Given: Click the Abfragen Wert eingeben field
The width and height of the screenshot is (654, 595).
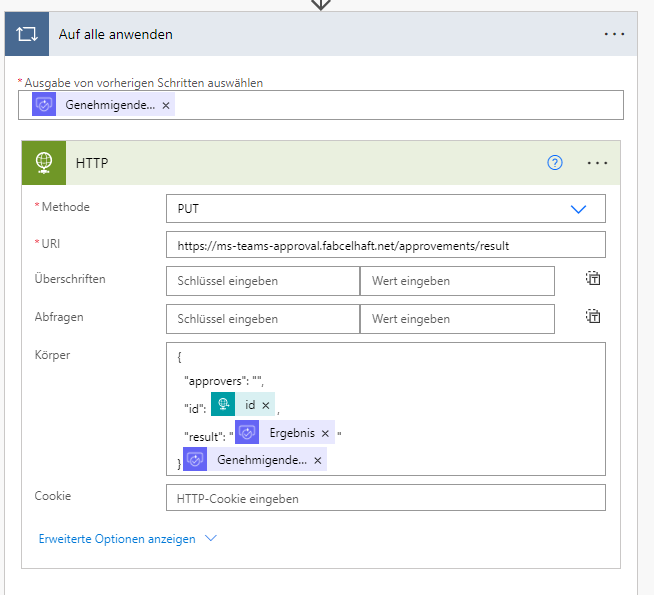Looking at the screenshot, I should pos(456,319).
